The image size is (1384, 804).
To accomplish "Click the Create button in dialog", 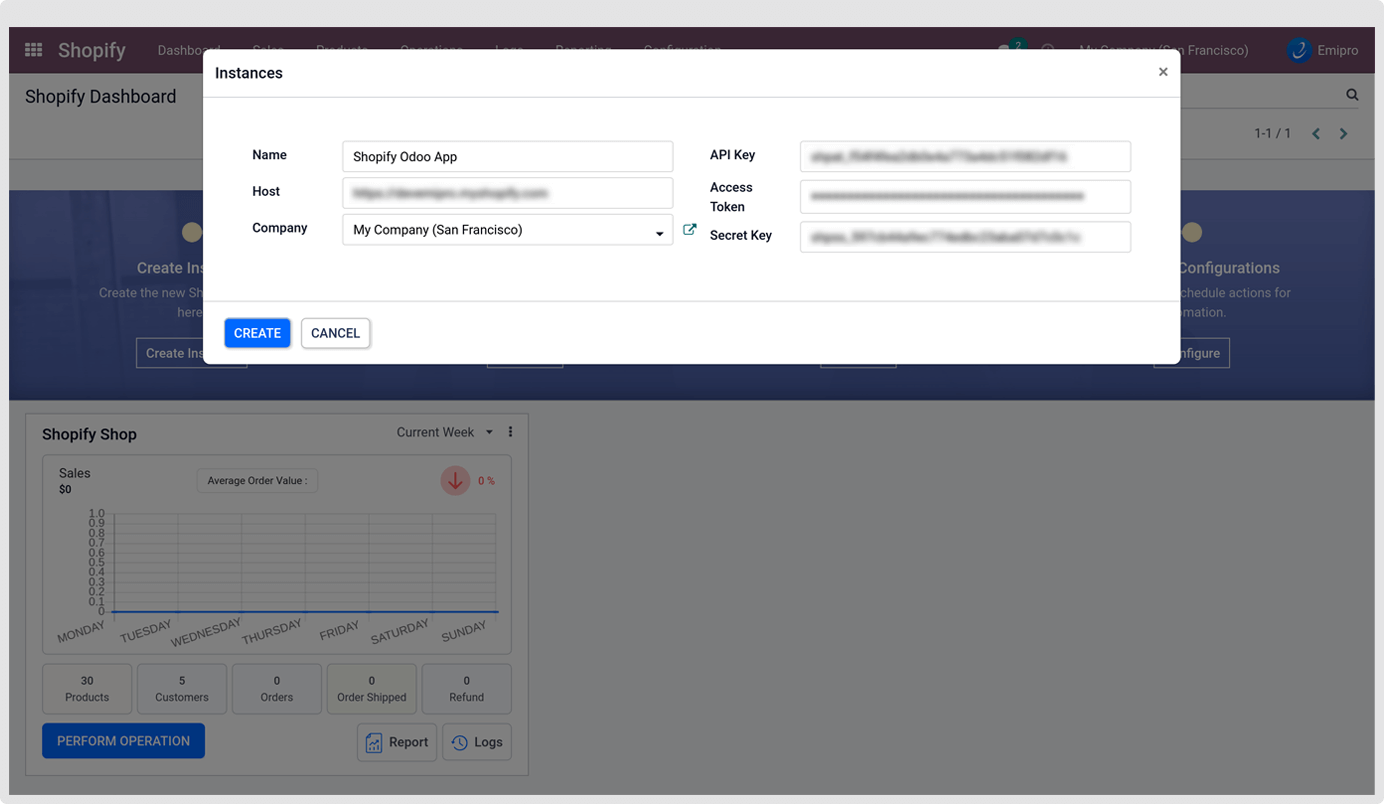I will [x=257, y=333].
